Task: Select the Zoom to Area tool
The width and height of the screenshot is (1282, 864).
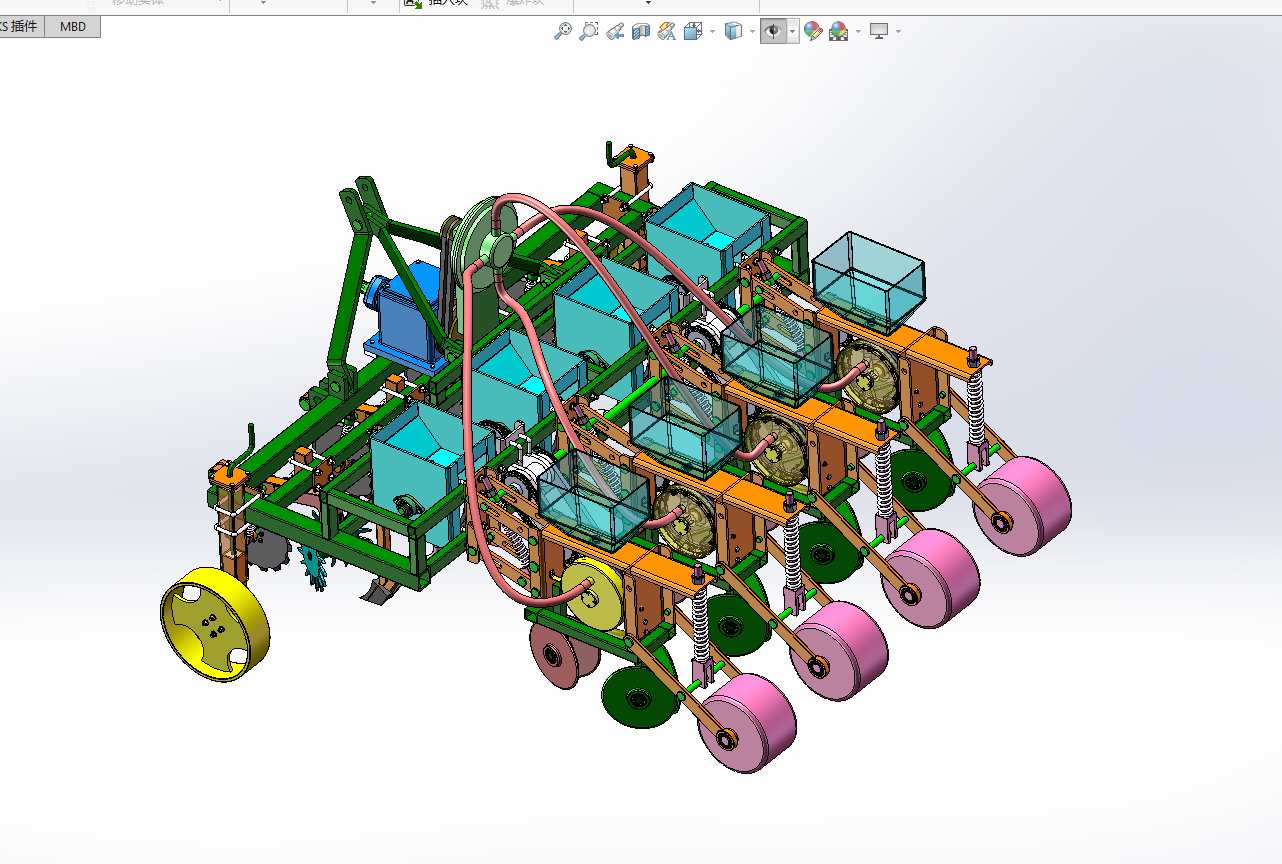Action: (589, 31)
